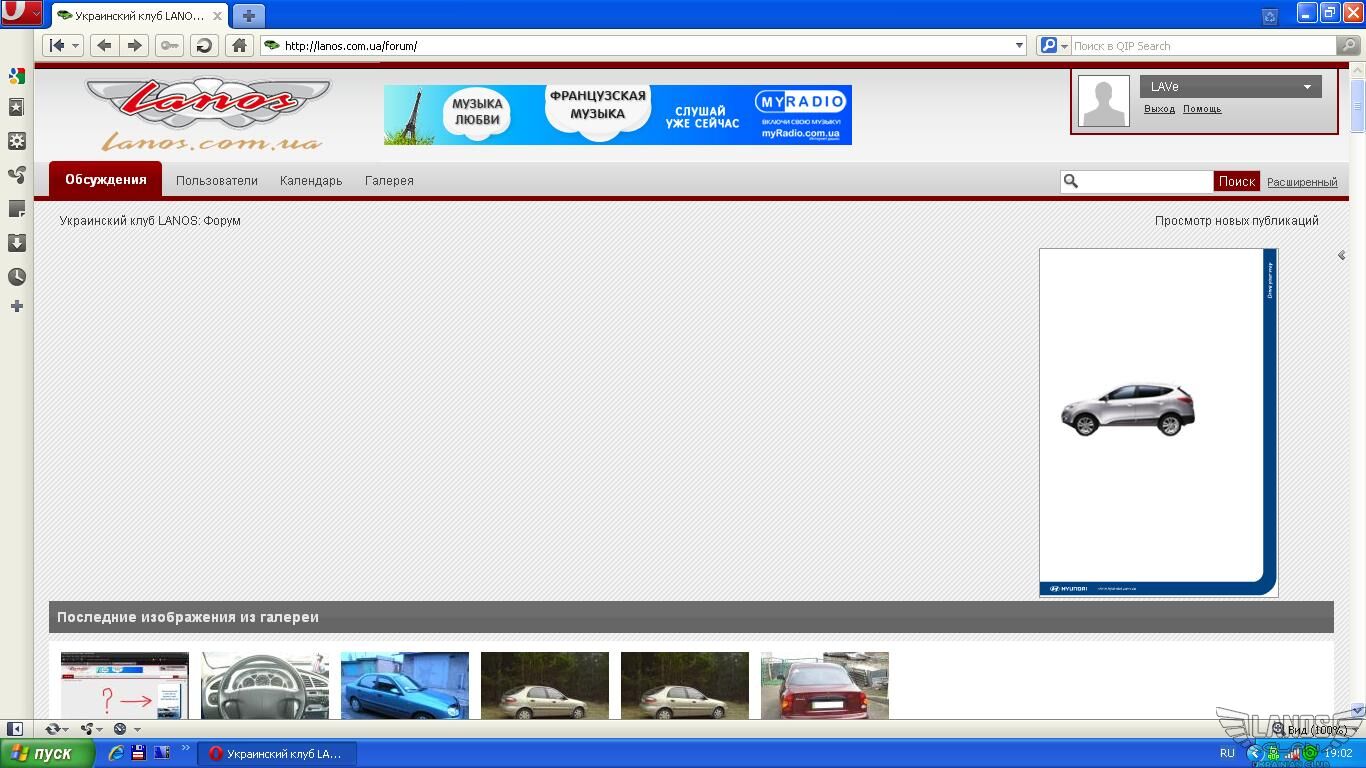Toggle the side panel visibility button
Viewport: 1366px width, 768px height.
pos(15,729)
